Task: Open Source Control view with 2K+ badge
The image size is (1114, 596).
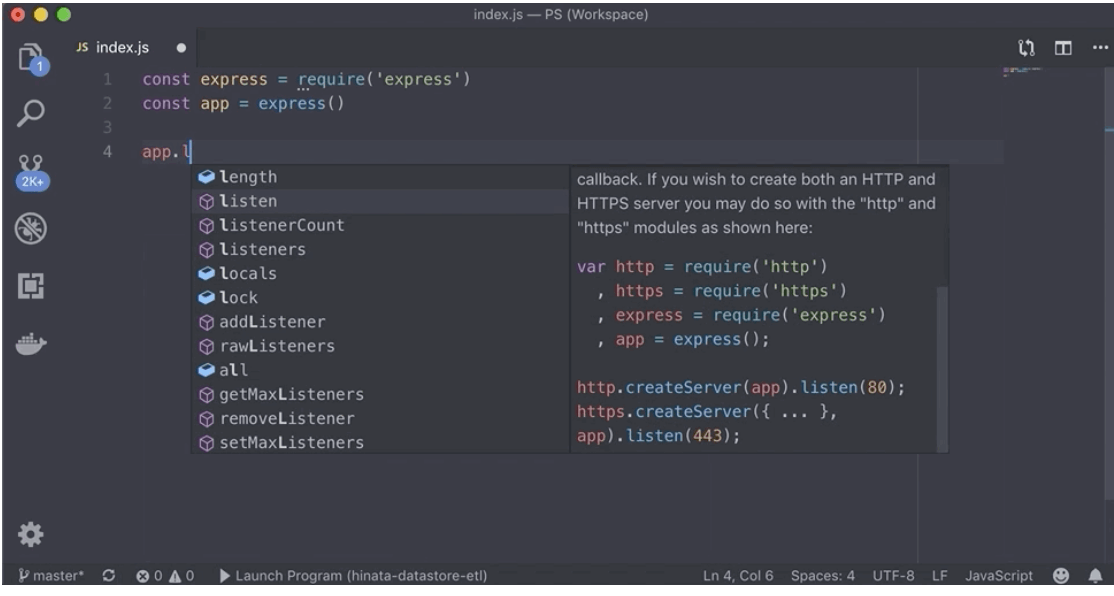Action: pos(31,172)
